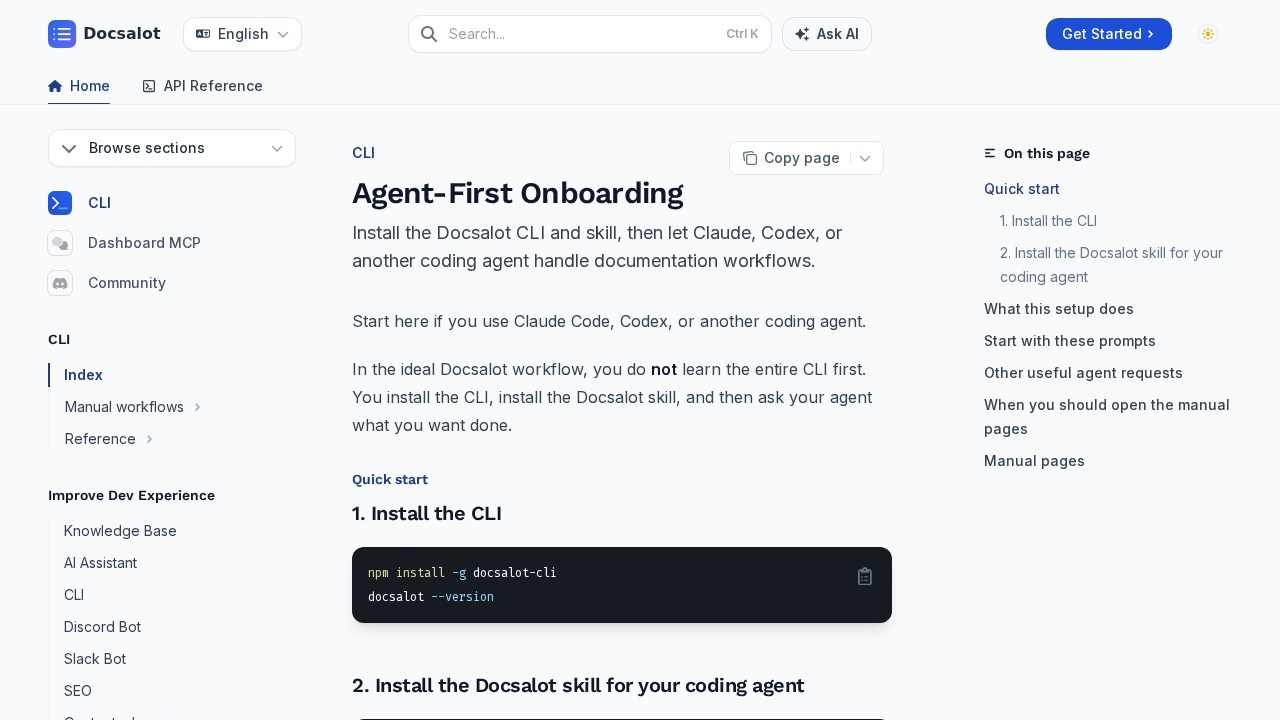
Task: Switch to the Home tab
Action: [79, 86]
